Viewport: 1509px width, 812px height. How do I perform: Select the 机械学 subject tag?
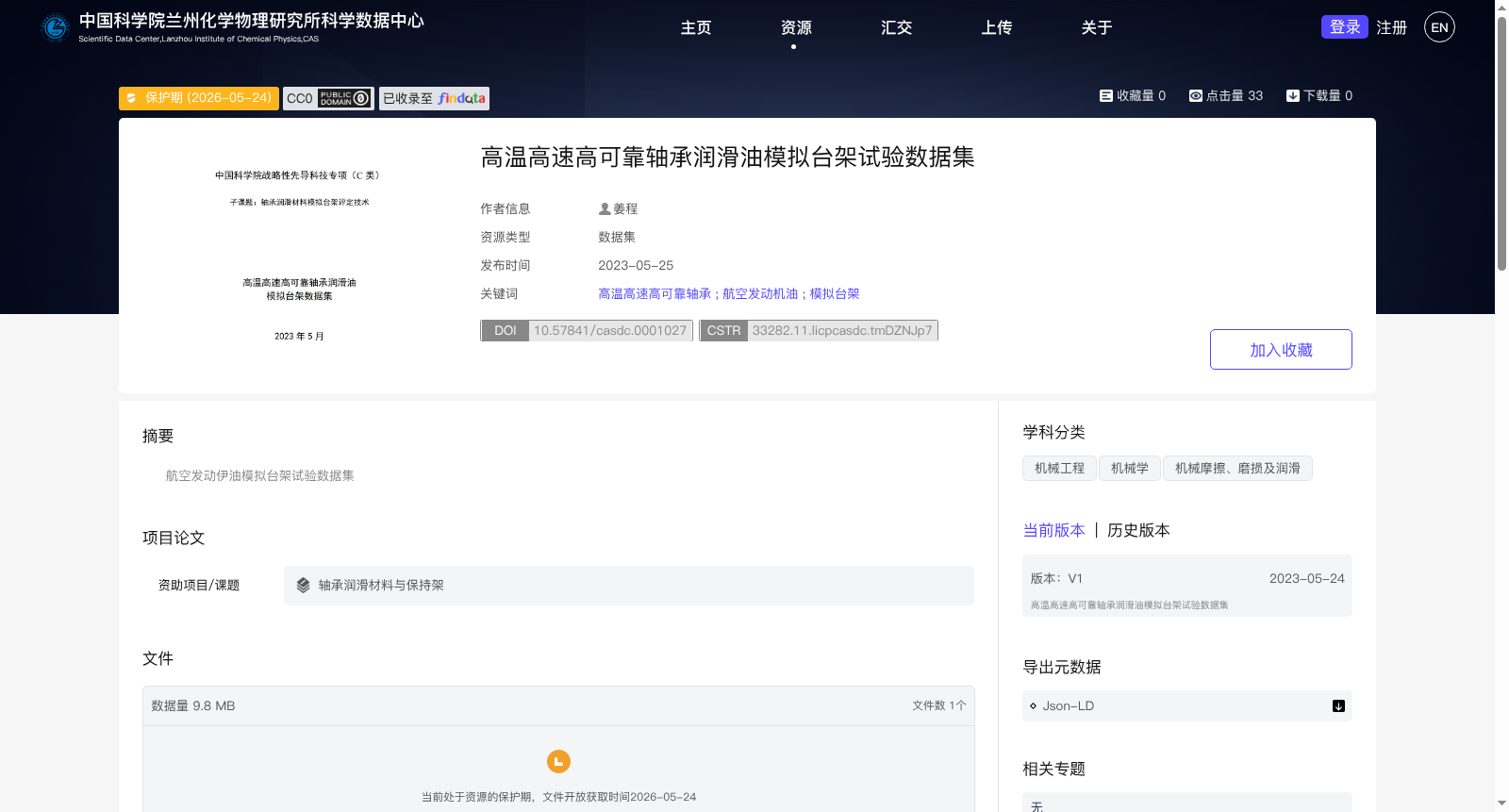pyautogui.click(x=1130, y=468)
